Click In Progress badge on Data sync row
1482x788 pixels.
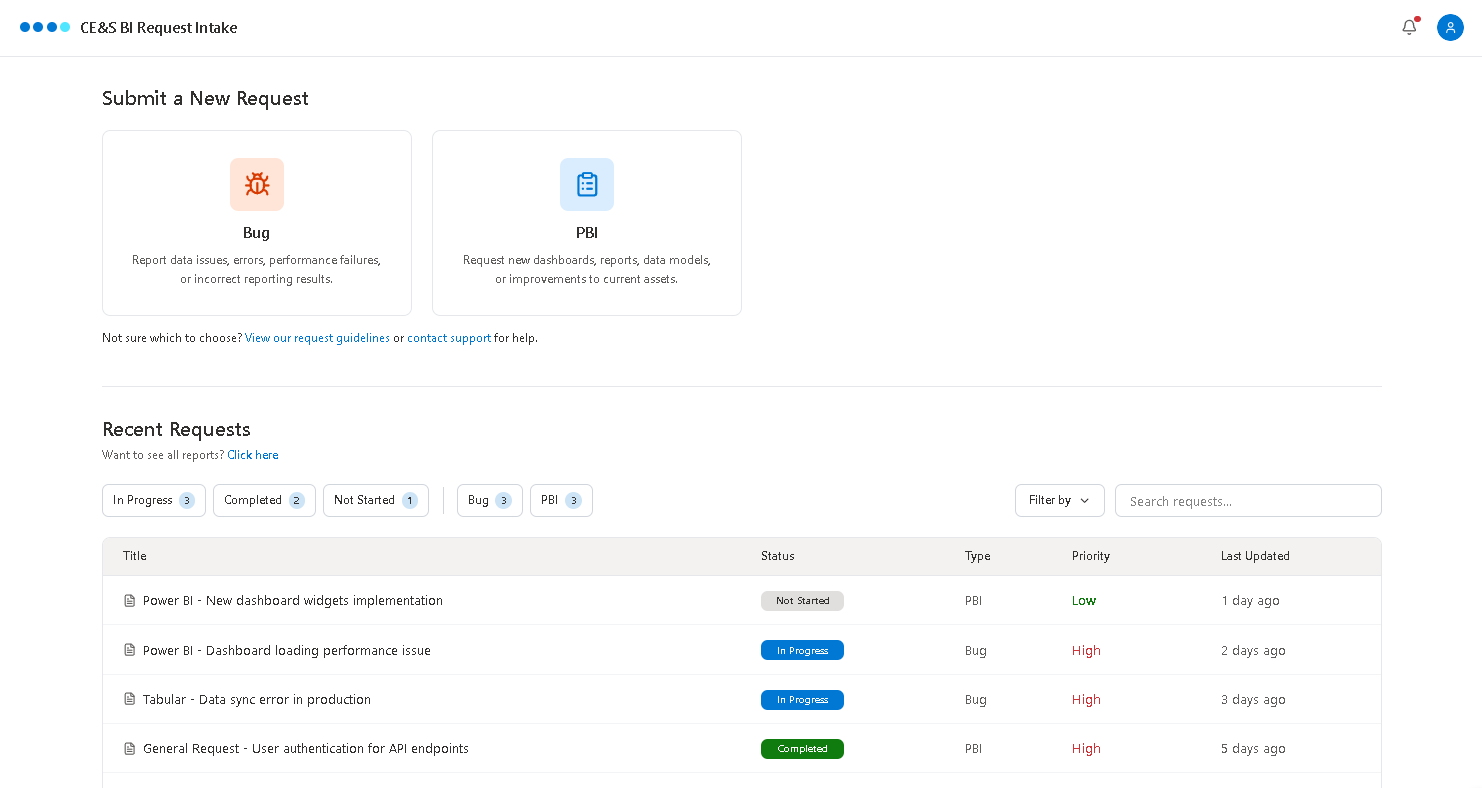pos(802,699)
